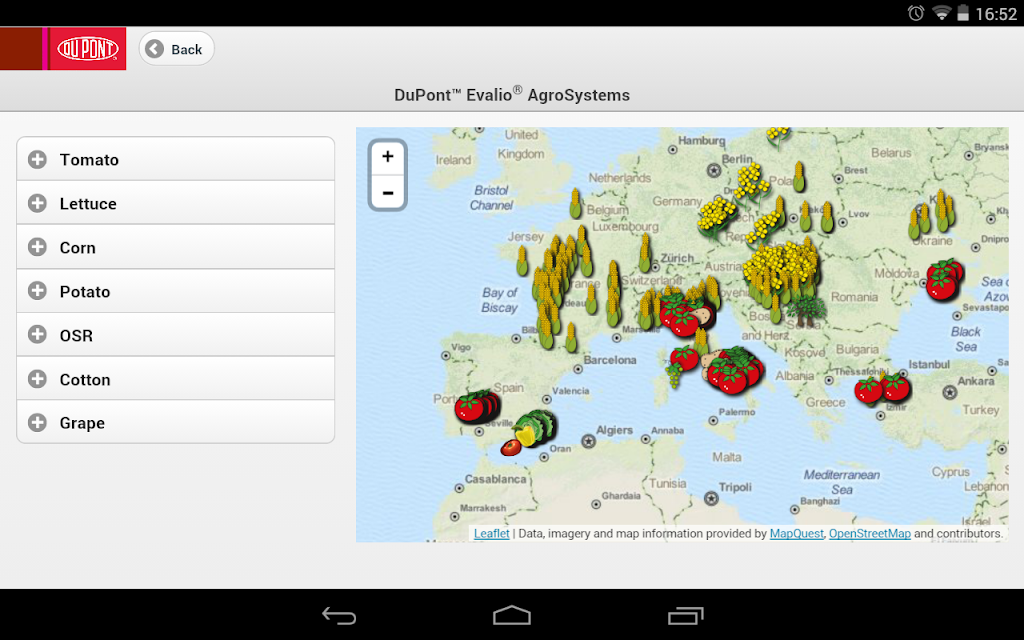Select the tomato marker near Thessaloniki

(x=868, y=390)
